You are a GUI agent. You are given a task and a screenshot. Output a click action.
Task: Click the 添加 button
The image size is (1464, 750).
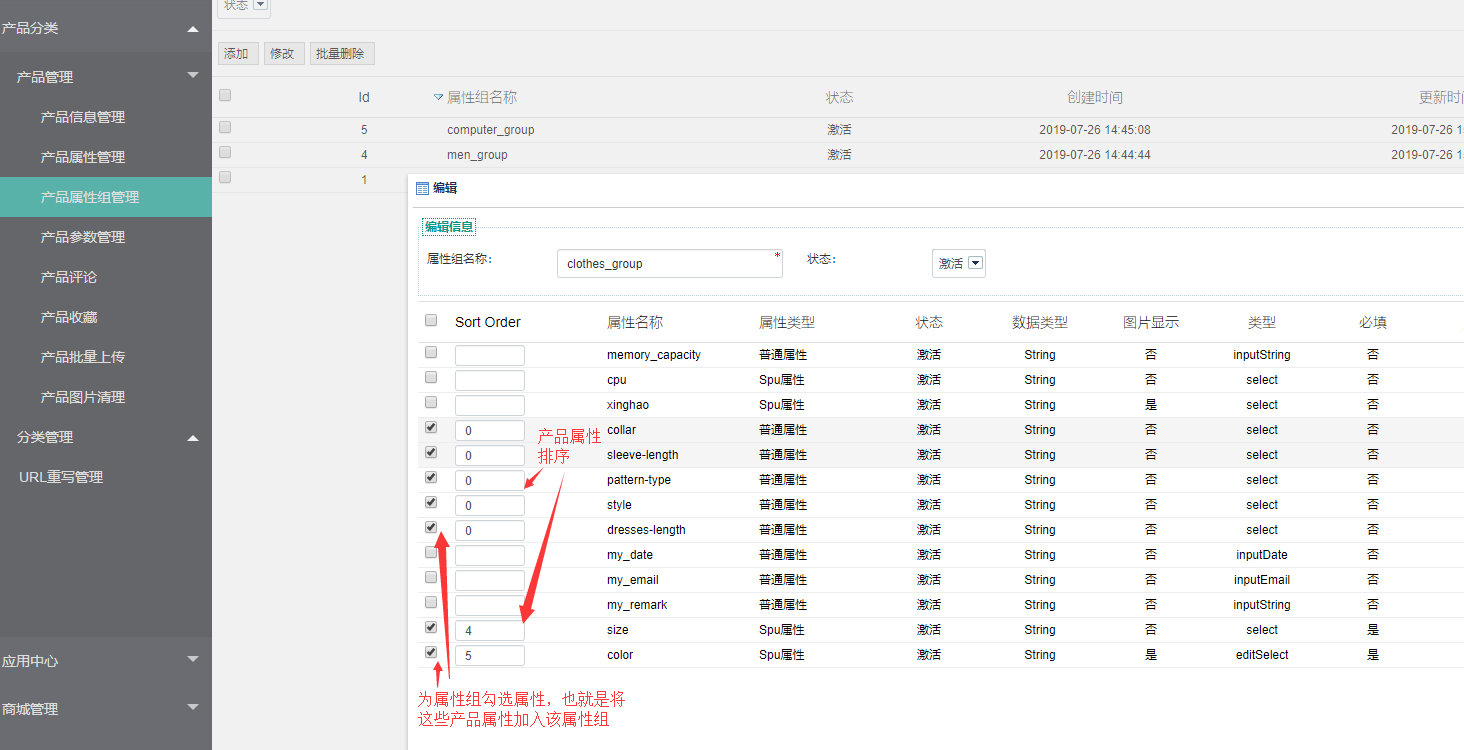click(x=238, y=54)
